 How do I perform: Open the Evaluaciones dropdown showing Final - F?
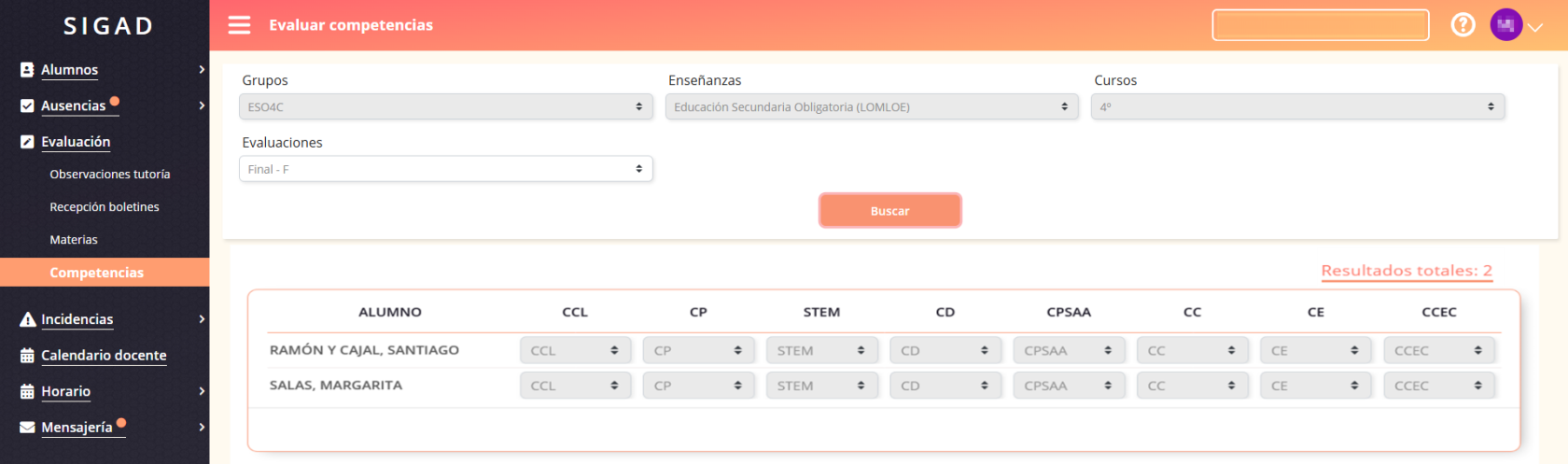tap(445, 169)
